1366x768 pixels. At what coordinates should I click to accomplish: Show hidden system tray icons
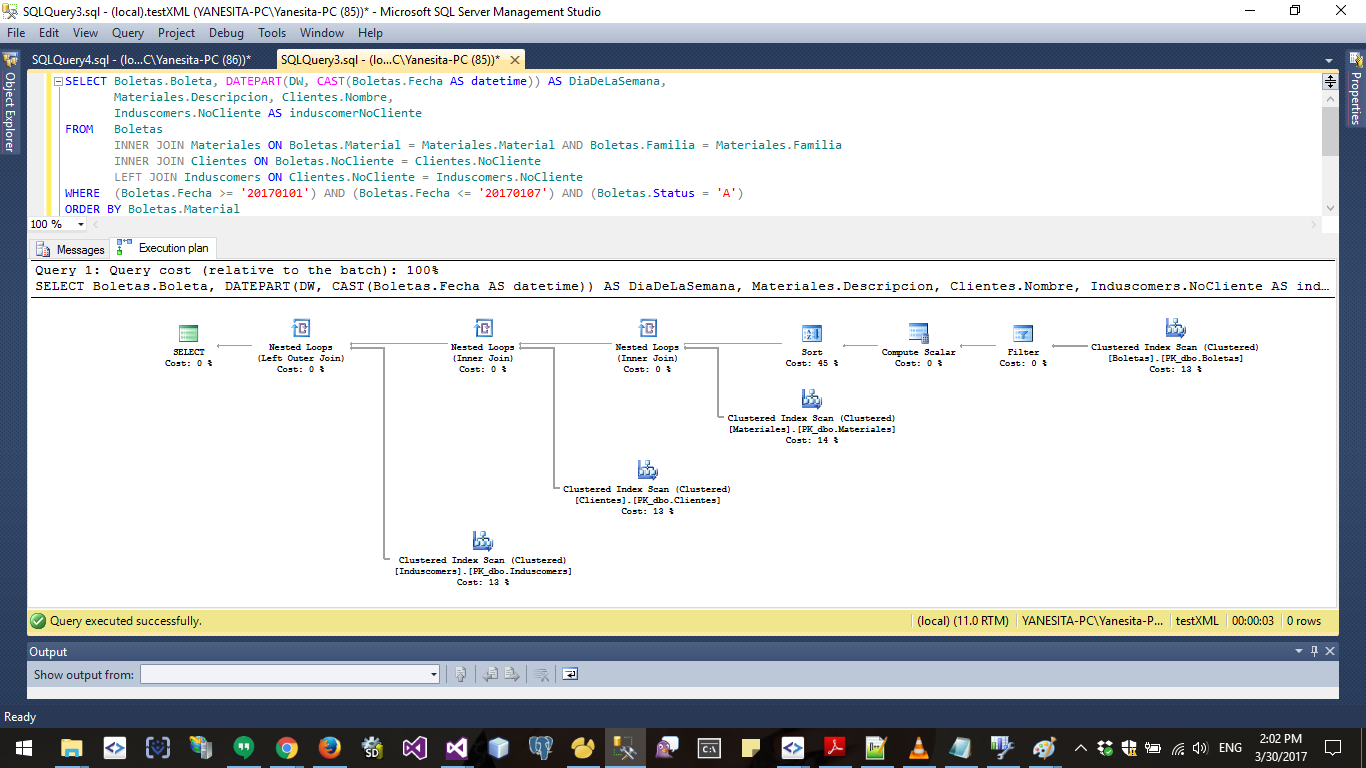point(1081,748)
